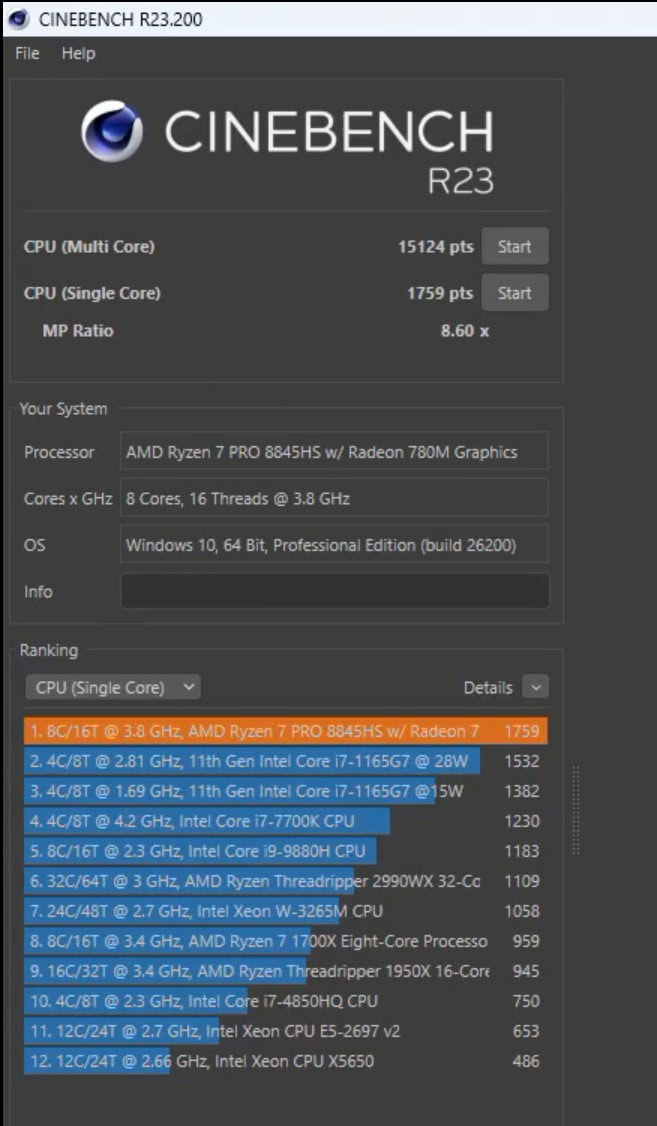Image resolution: width=657 pixels, height=1126 pixels.
Task: Select the Core i9-9880H ranking row
Action: pos(285,851)
